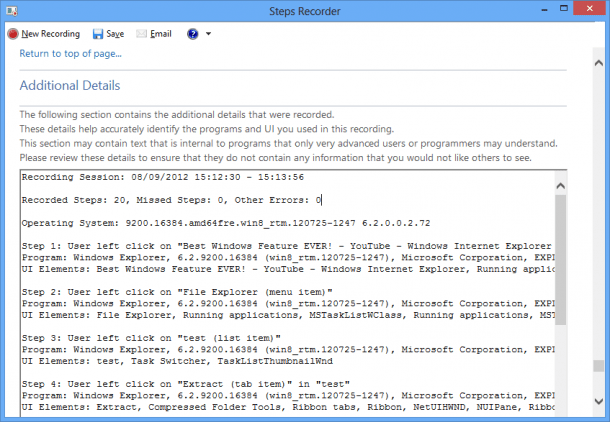Click UI Elements: Extract, Compressed Folder Tools line
Viewport: 610px width, 422px height.
tap(288, 407)
